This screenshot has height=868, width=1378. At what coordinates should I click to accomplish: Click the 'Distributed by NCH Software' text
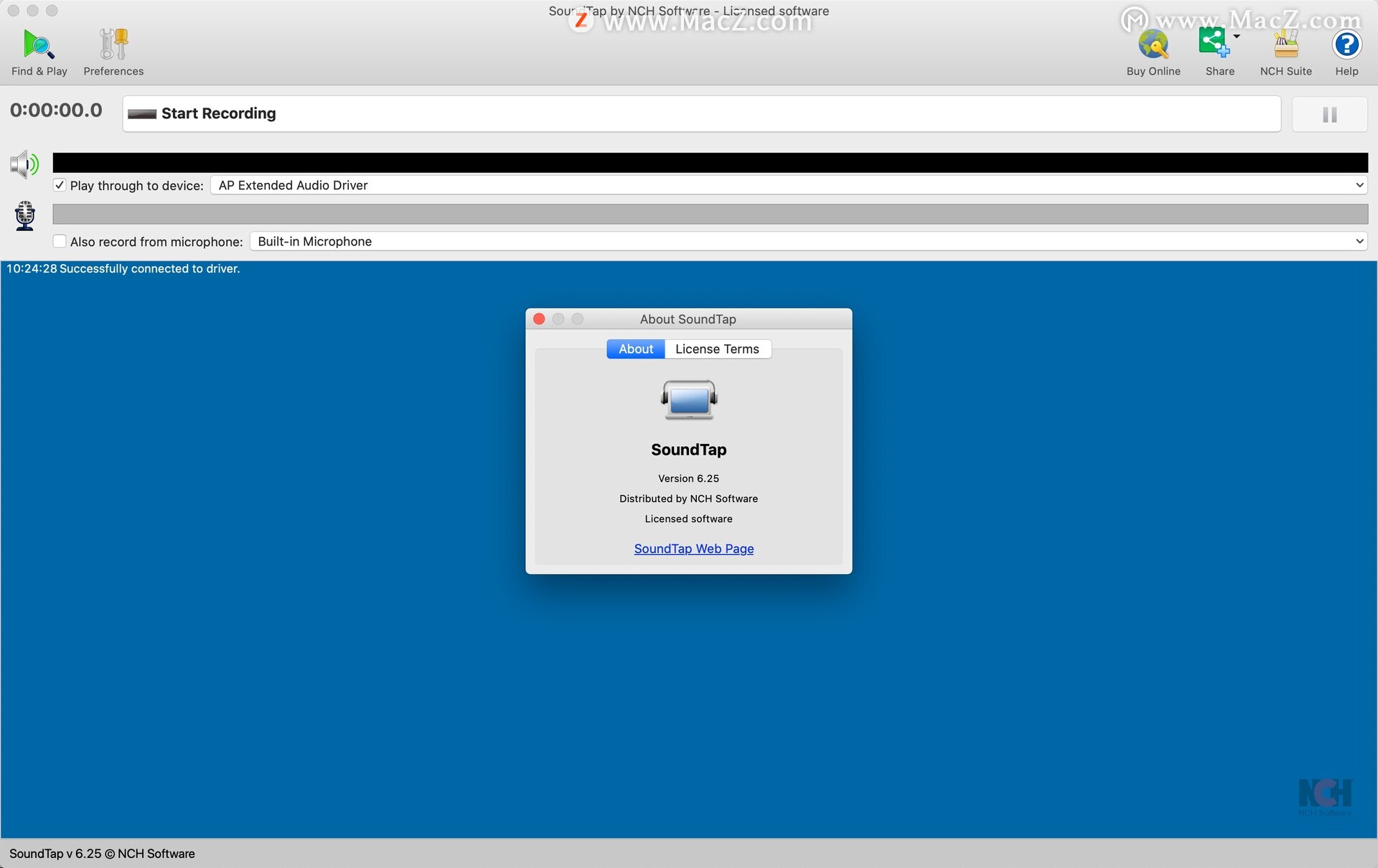(688, 499)
